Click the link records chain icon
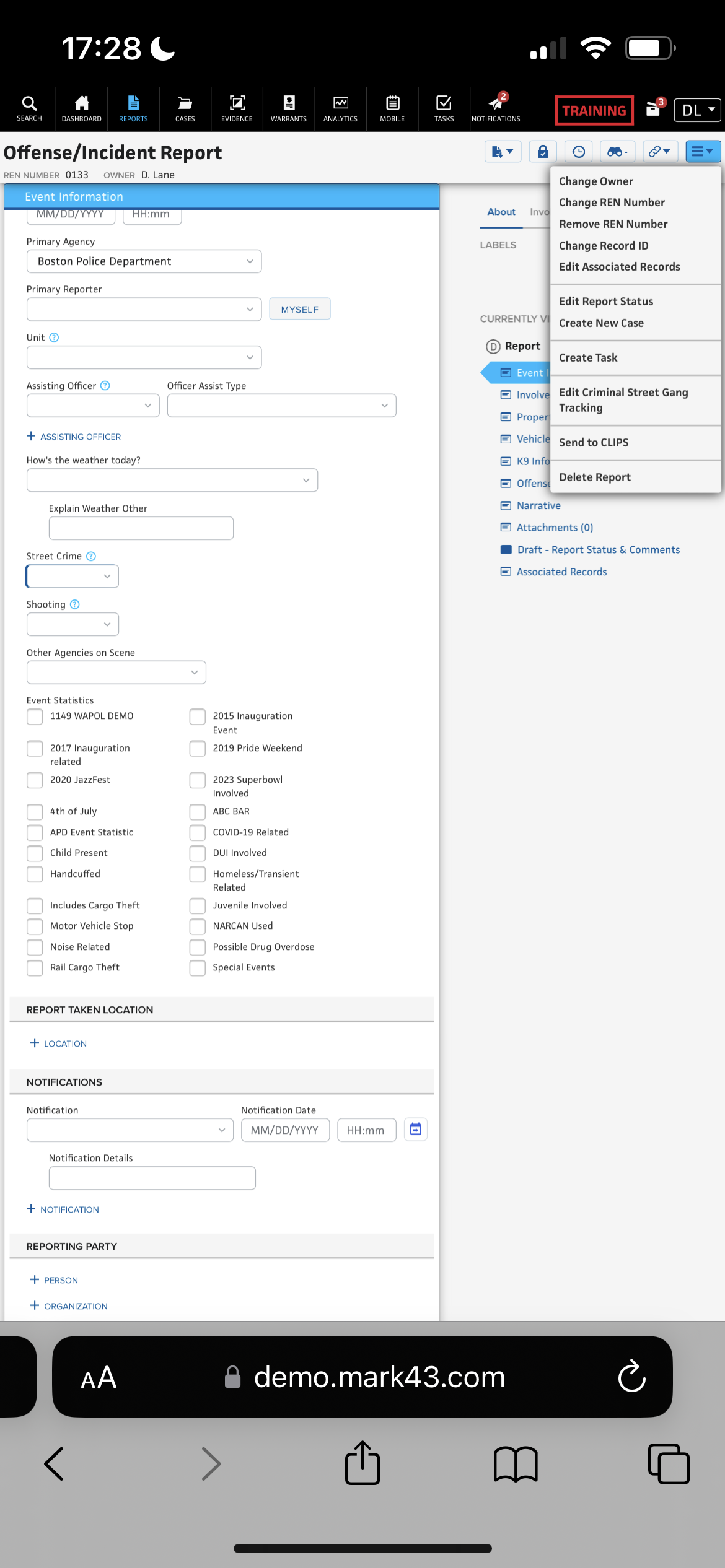Image resolution: width=725 pixels, height=1568 pixels. click(x=660, y=151)
